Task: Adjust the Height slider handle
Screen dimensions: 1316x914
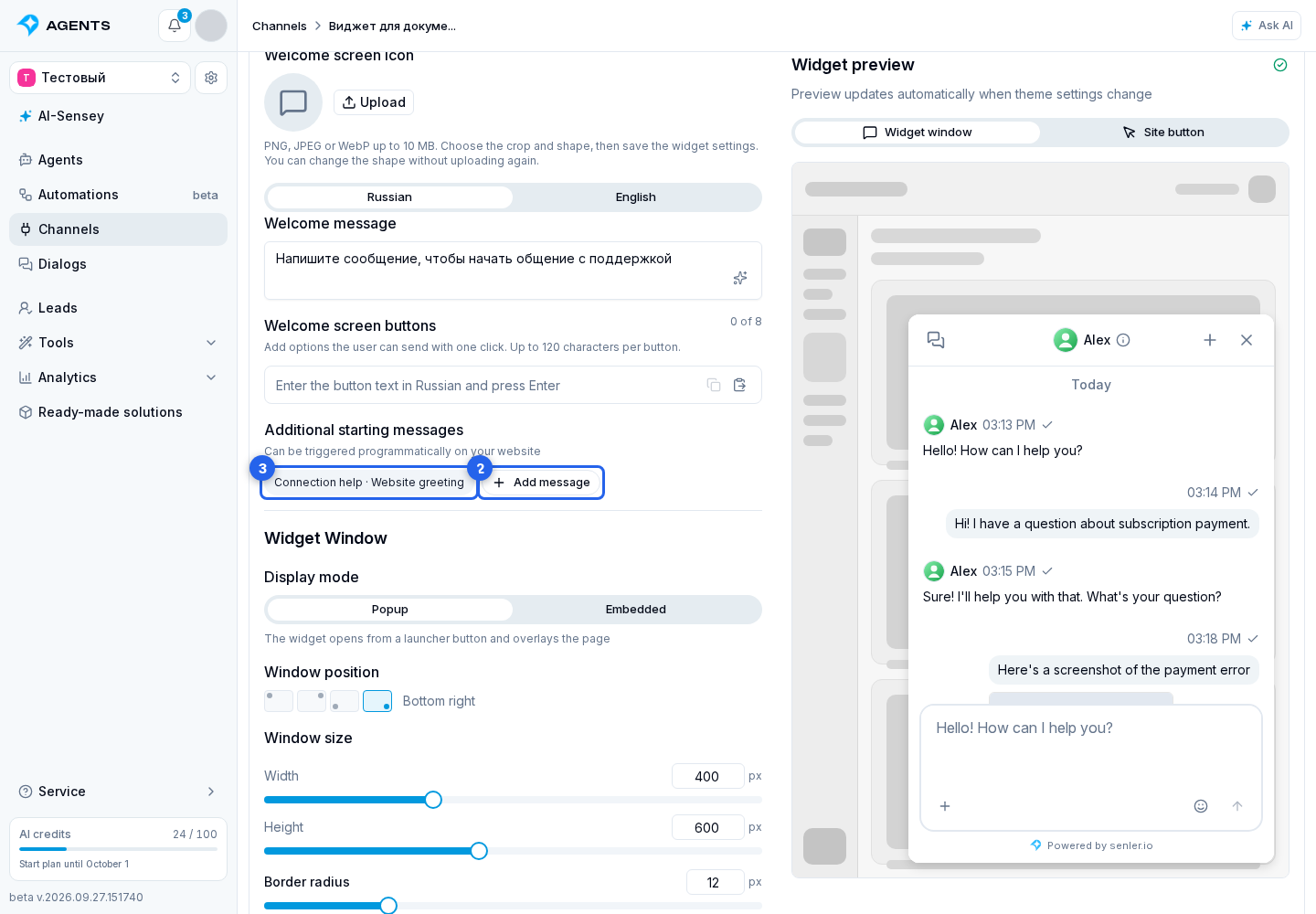Action: point(479,851)
